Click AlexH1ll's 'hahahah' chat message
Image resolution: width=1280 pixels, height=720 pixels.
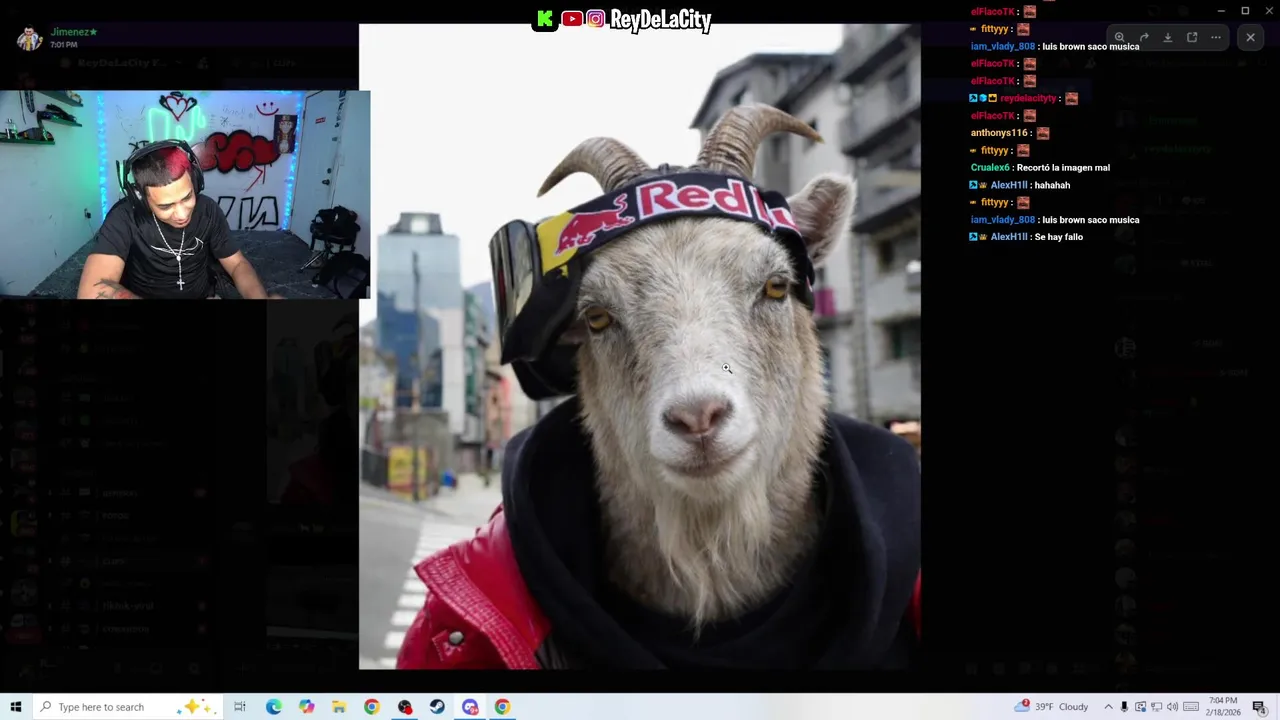1052,185
